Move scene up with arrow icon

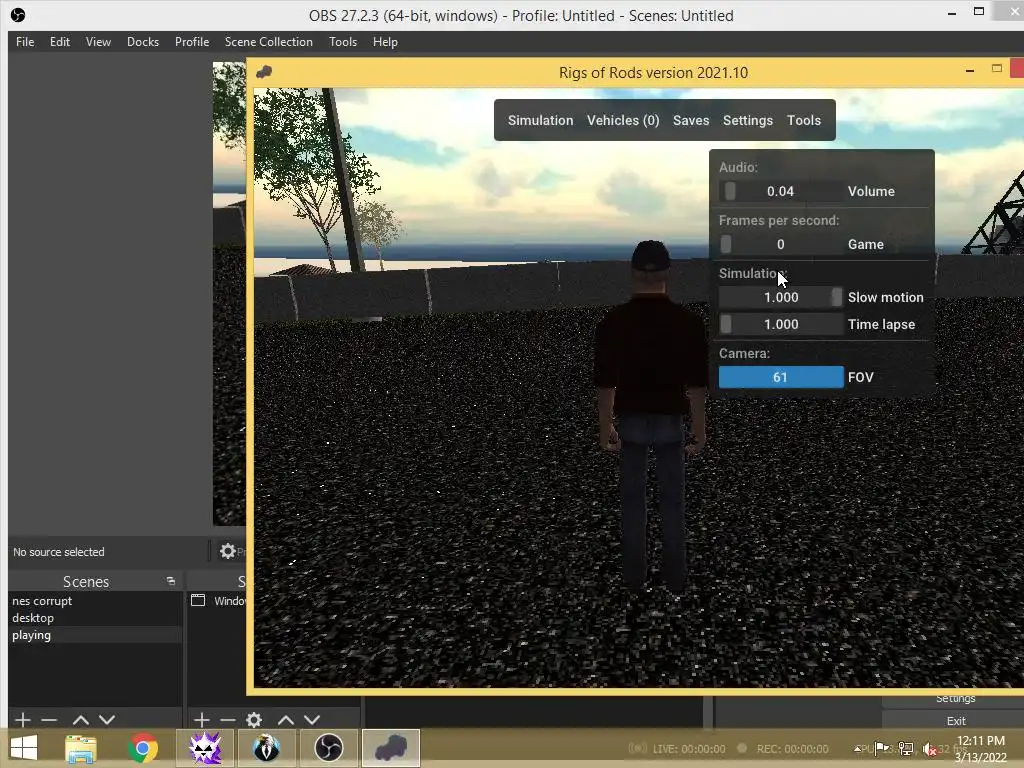(x=81, y=720)
